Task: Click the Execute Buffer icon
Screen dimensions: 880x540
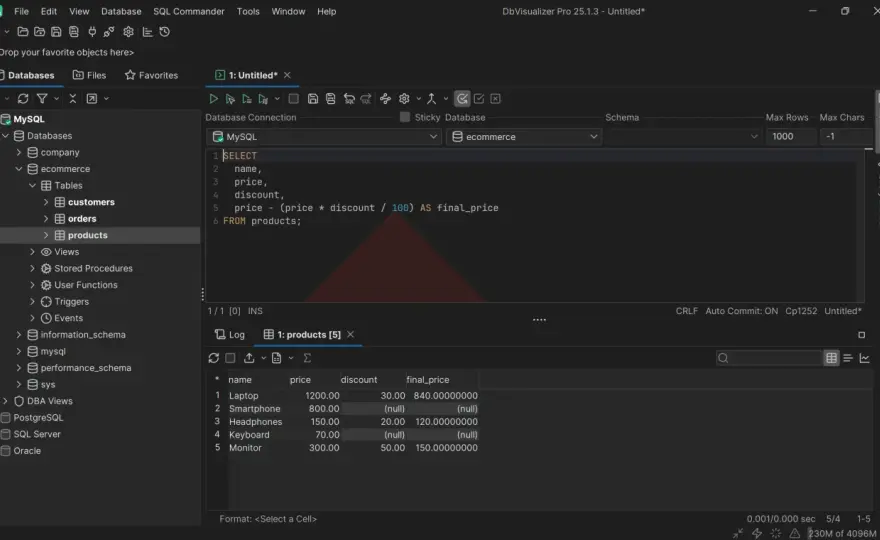Action: coord(246,99)
